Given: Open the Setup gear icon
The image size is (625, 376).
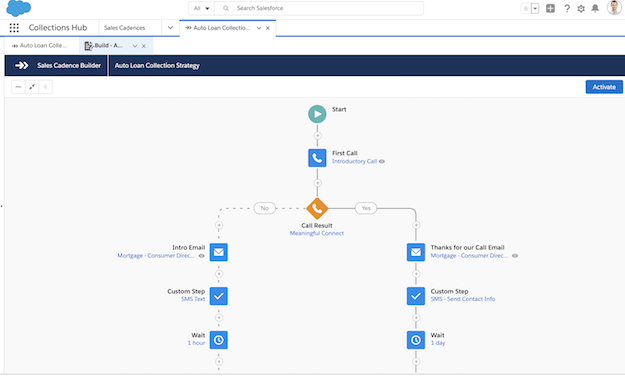Looking at the screenshot, I should (x=581, y=8).
